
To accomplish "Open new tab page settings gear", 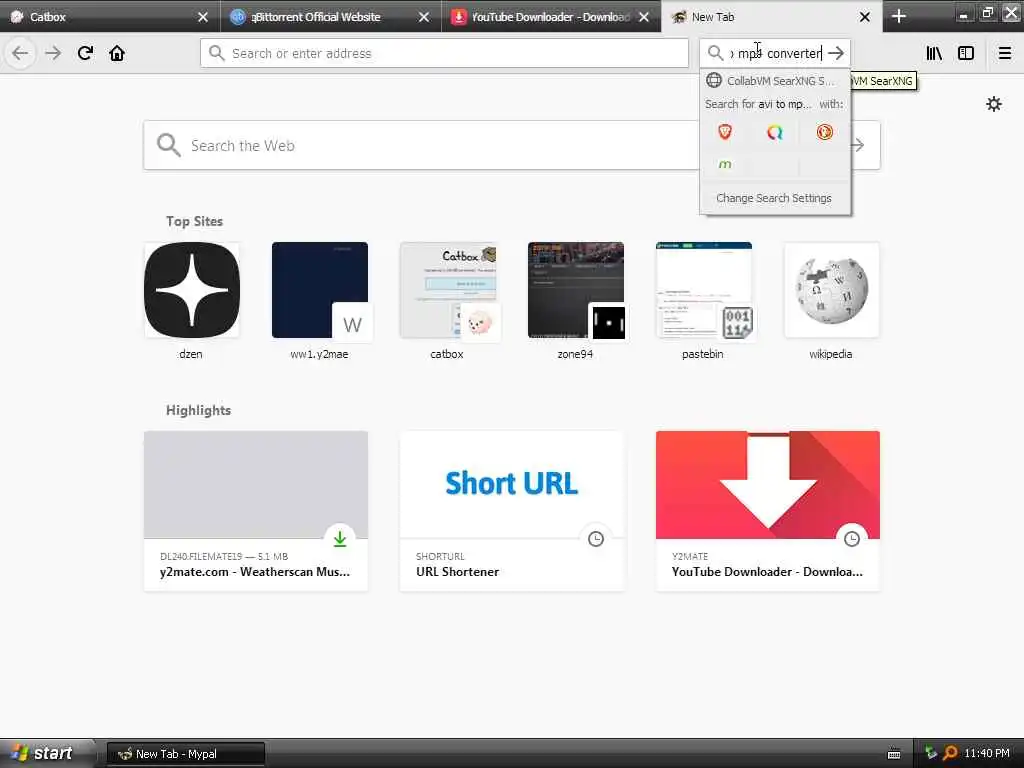I will pyautogui.click(x=994, y=104).
